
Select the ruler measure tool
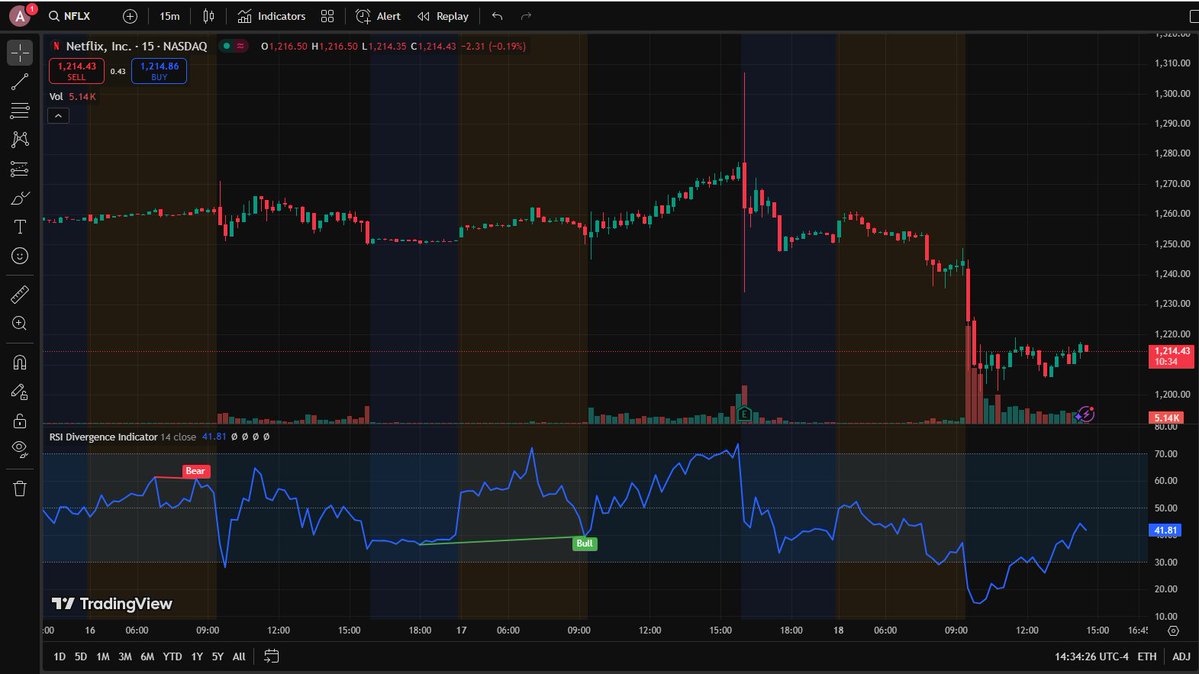pos(20,294)
